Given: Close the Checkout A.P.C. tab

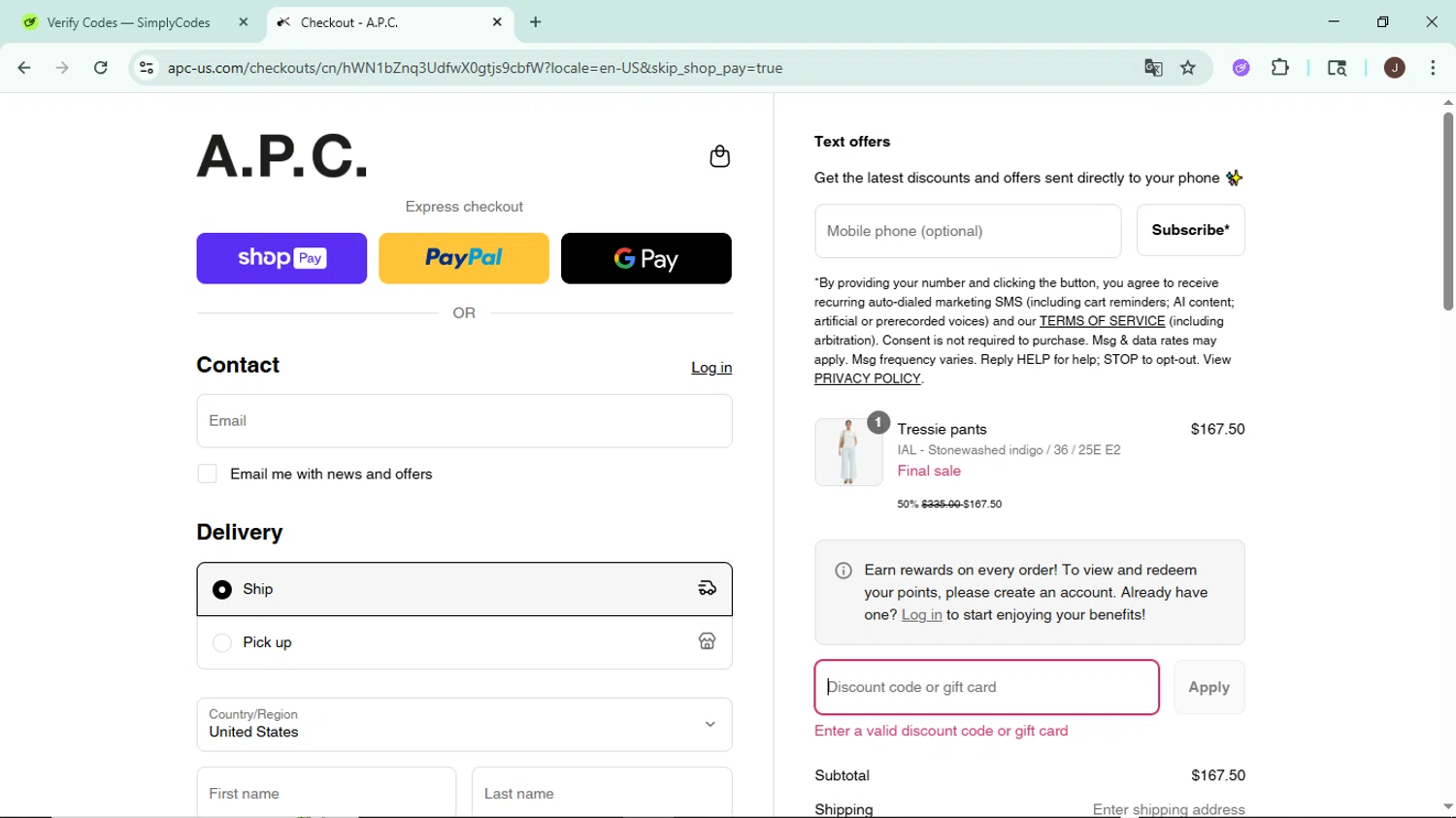Looking at the screenshot, I should pyautogui.click(x=497, y=22).
